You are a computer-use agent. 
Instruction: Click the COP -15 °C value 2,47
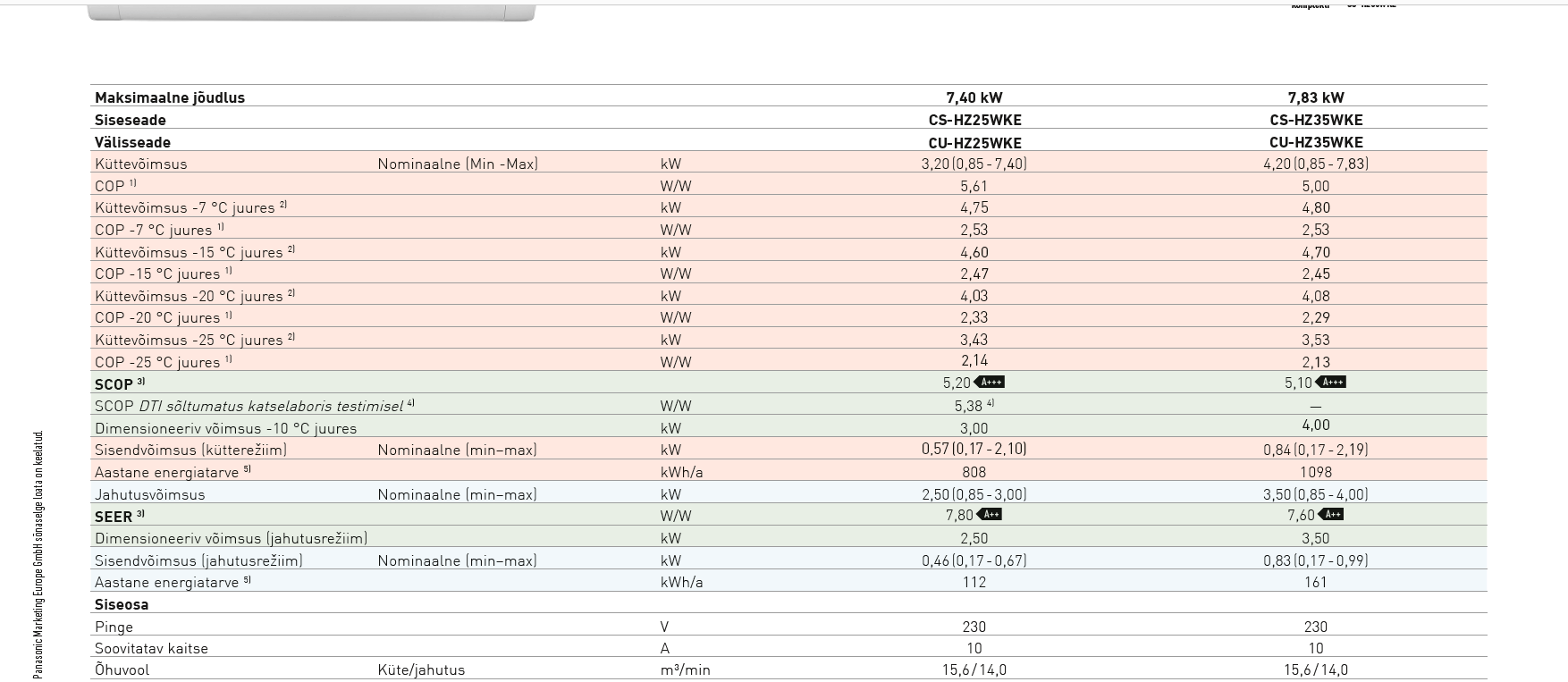click(974, 274)
